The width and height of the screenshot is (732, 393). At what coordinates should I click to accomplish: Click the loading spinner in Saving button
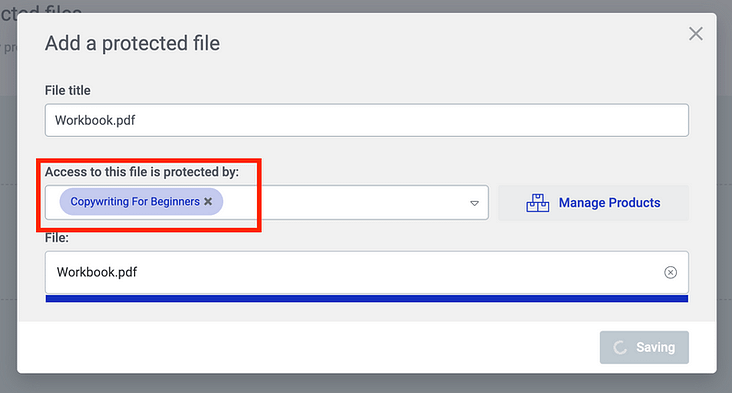click(620, 347)
